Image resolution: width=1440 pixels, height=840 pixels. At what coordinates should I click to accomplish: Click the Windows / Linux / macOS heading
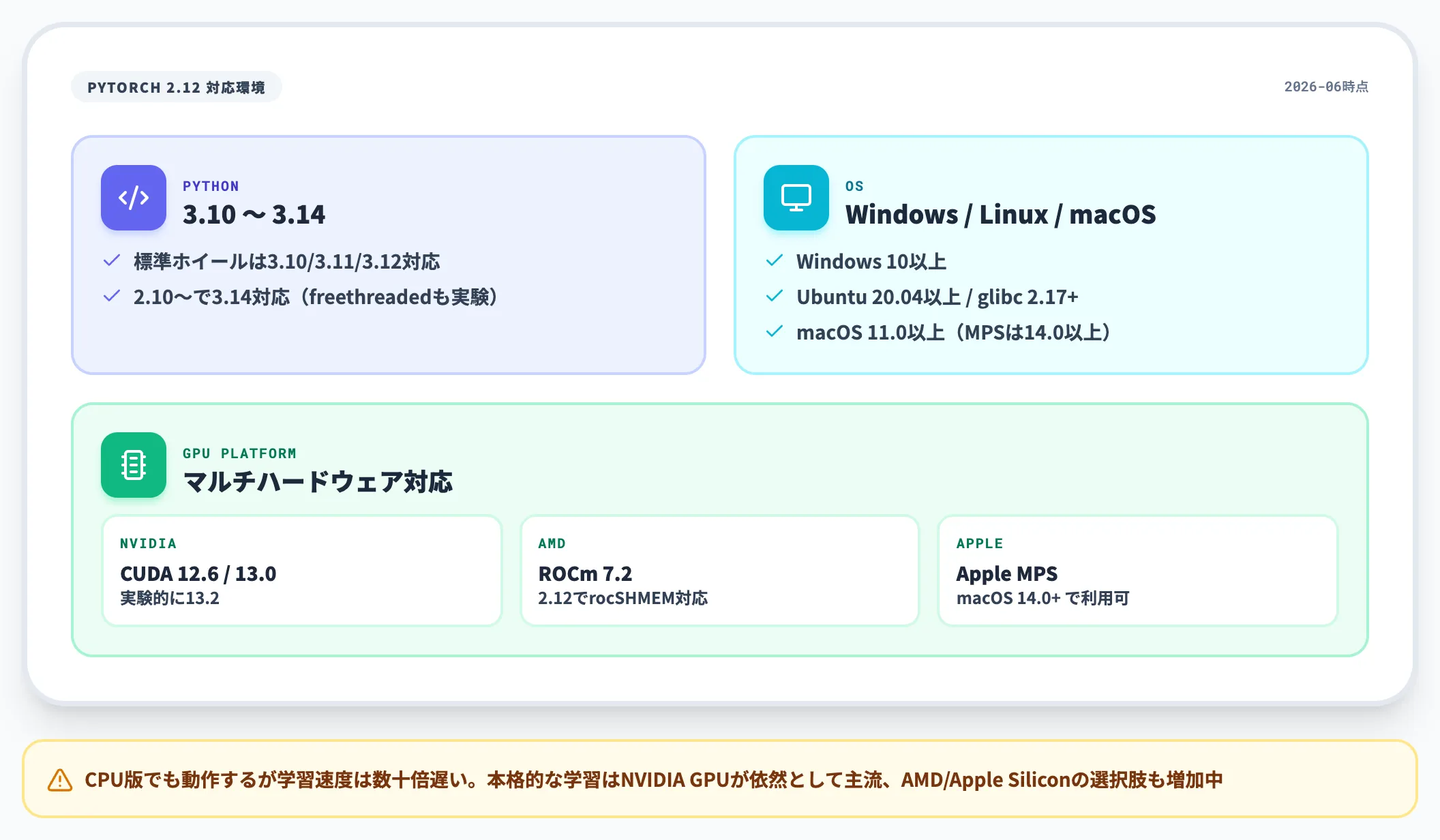(1000, 215)
